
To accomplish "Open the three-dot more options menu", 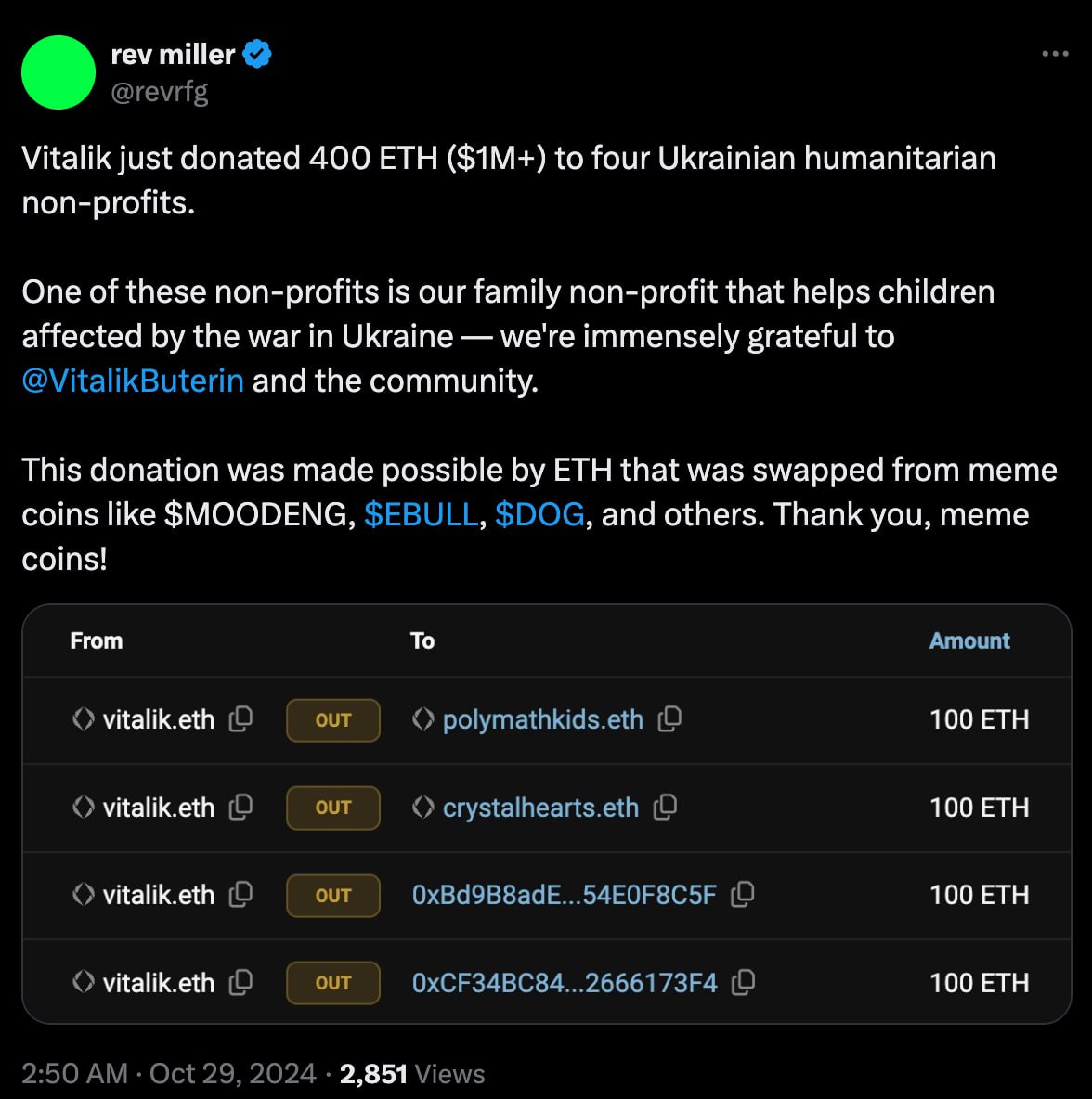I will pos(1055,54).
